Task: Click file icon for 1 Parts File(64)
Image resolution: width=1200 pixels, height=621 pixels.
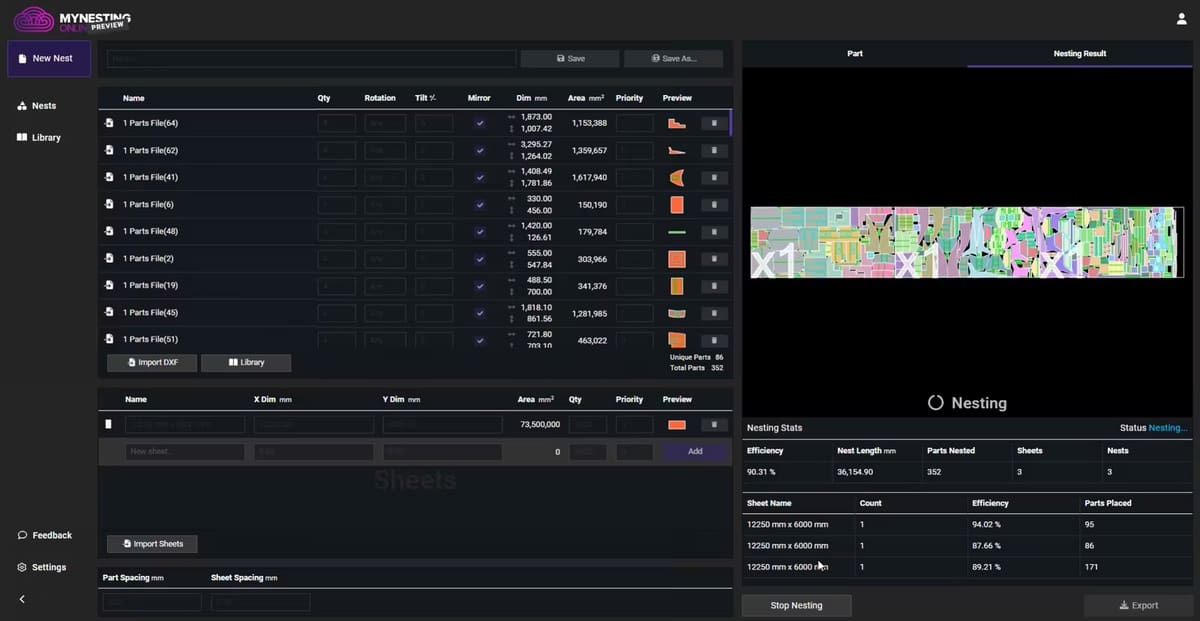Action: click(109, 123)
